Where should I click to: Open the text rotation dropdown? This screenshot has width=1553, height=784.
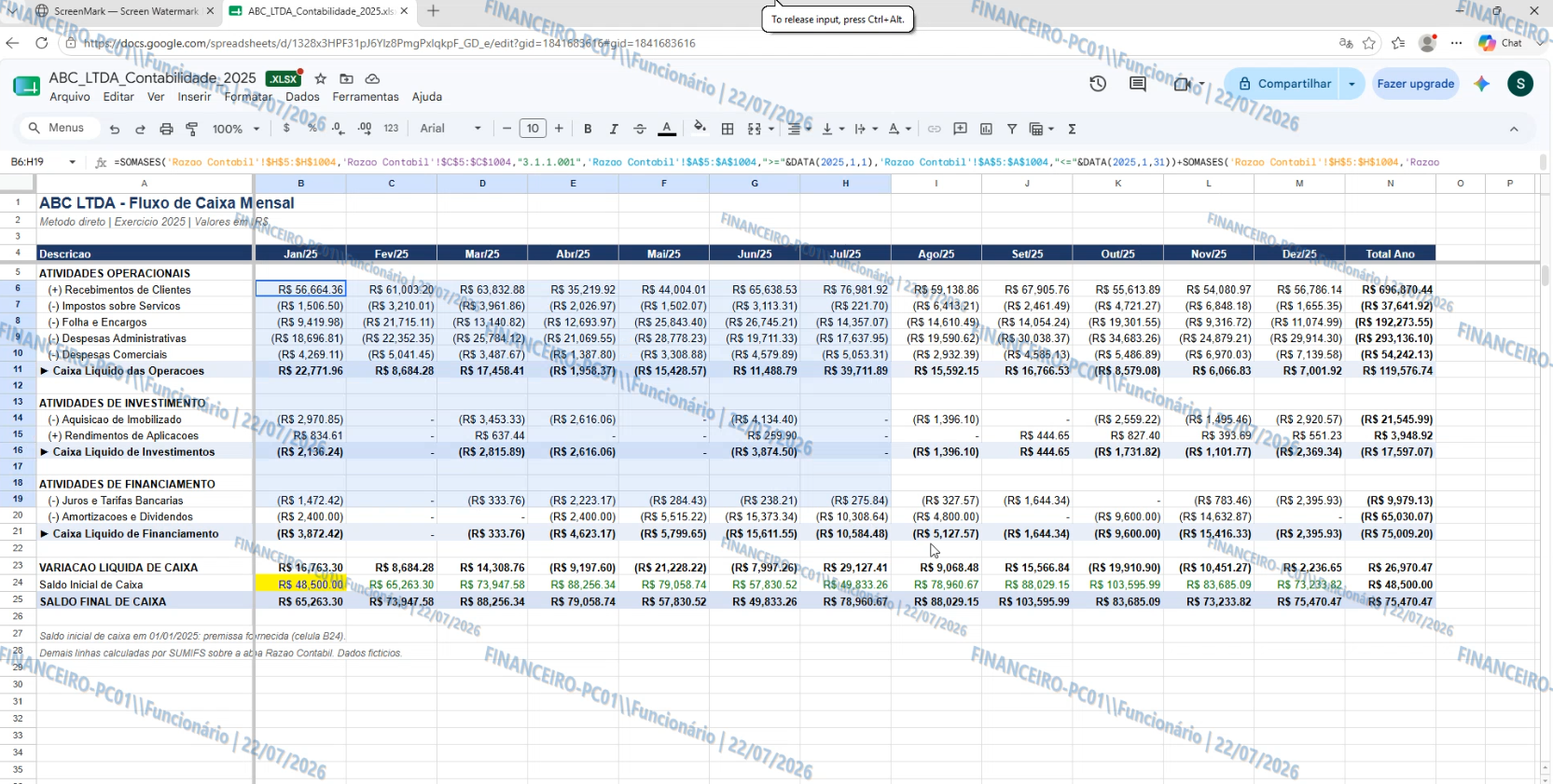pyautogui.click(x=899, y=129)
